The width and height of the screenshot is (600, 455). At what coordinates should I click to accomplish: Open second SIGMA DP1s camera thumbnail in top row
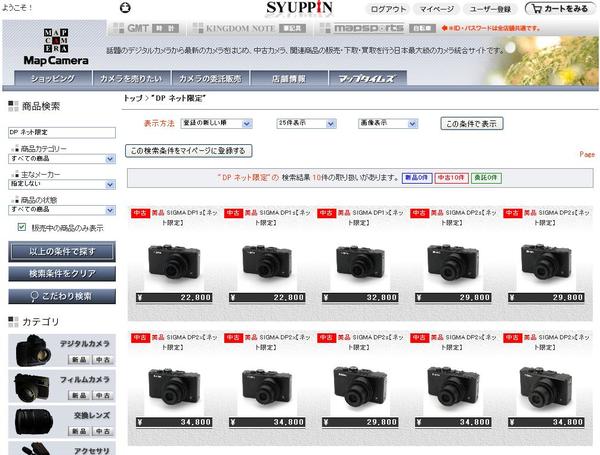[x=267, y=262]
